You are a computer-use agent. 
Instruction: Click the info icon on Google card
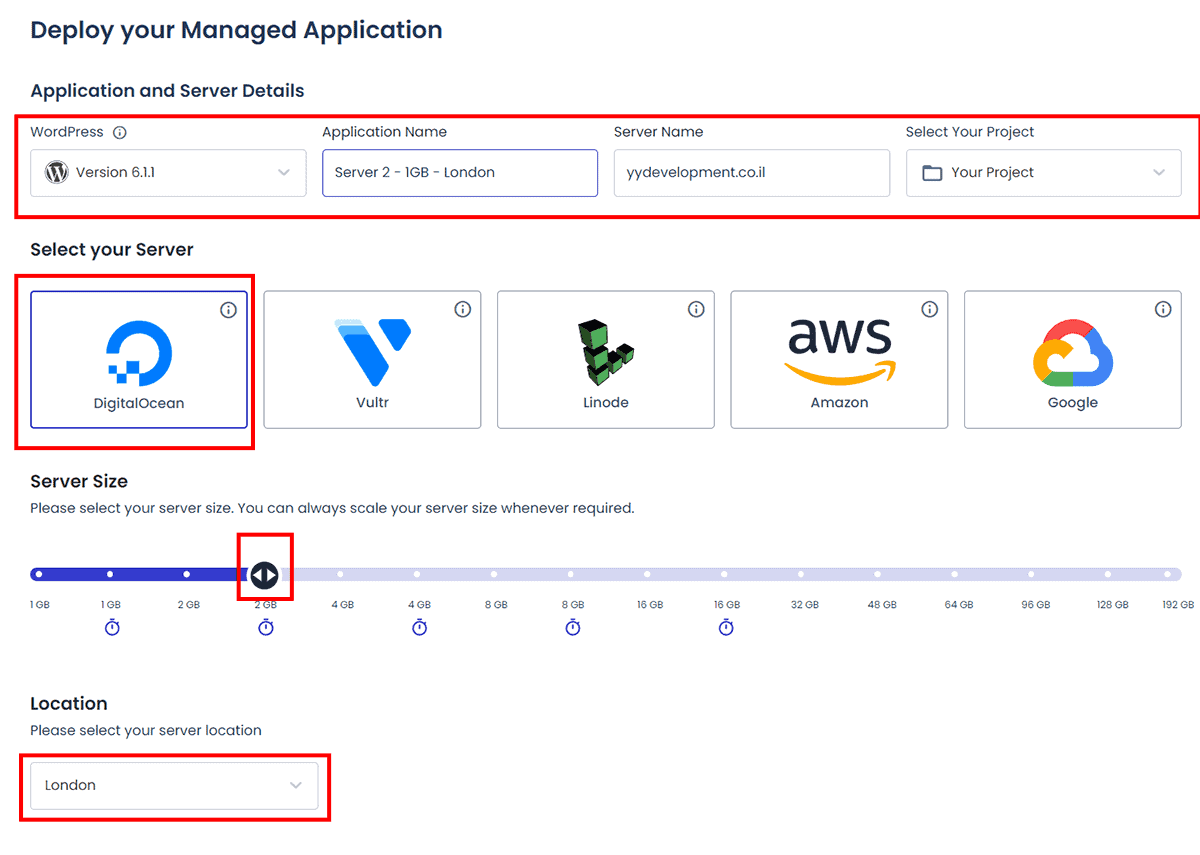tap(1163, 310)
